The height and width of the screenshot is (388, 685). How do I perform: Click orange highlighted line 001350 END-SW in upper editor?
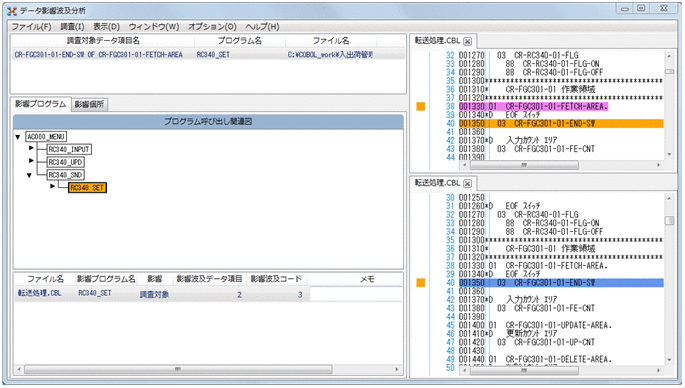tap(561, 124)
